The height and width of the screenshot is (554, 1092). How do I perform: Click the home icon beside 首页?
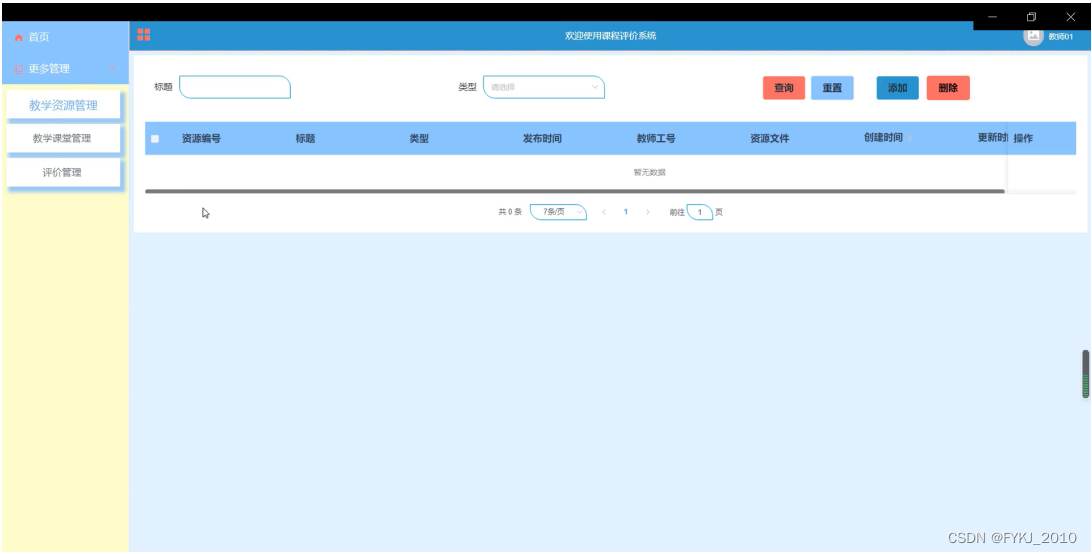click(x=19, y=38)
